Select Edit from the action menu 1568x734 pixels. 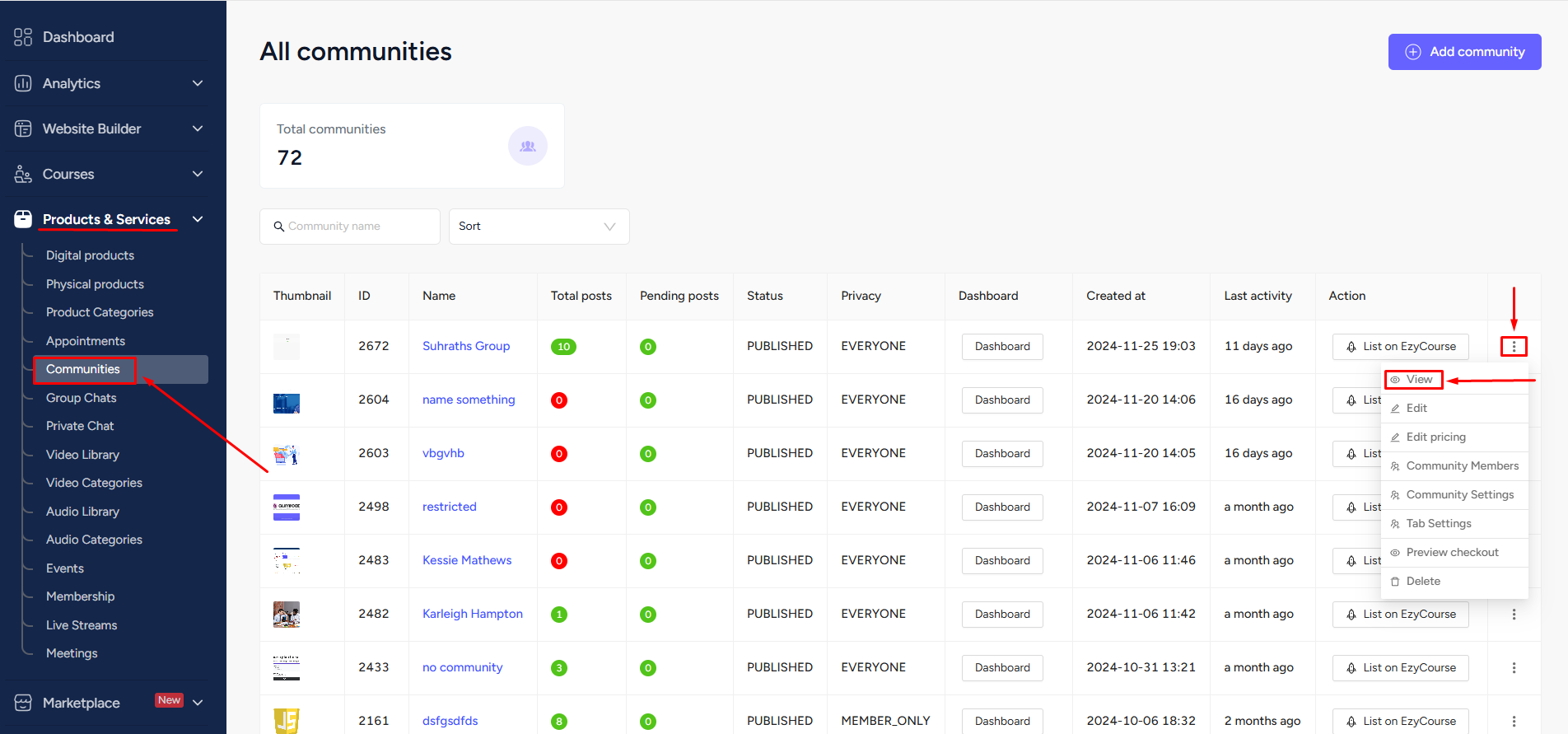[1454, 409]
